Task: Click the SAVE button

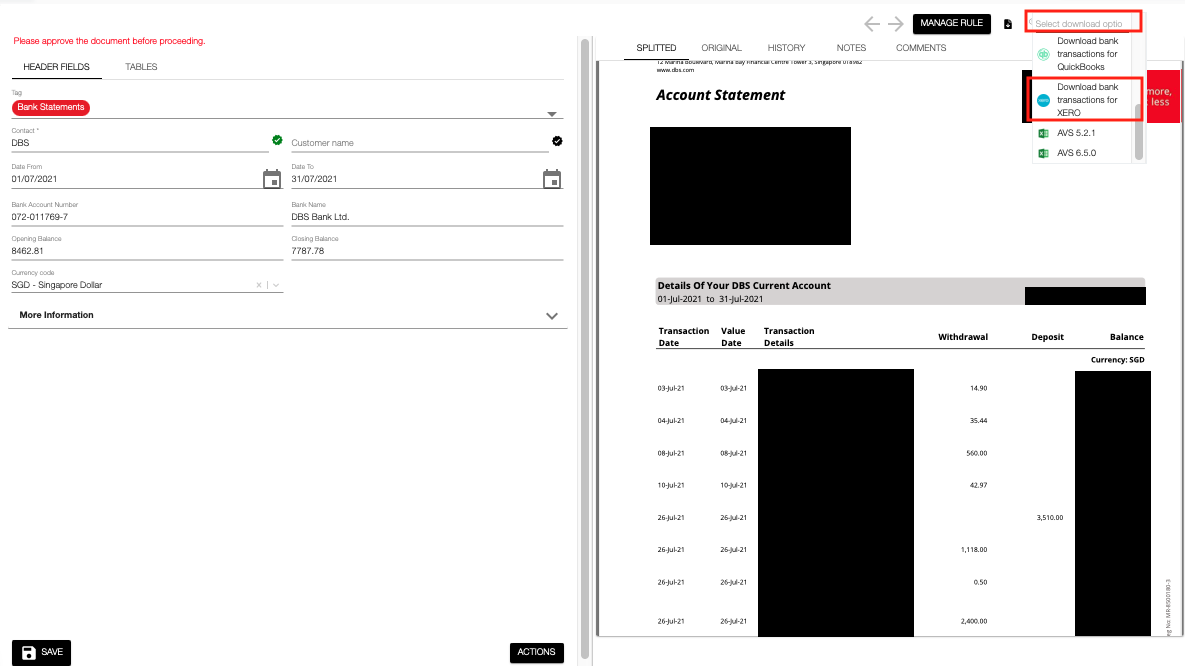Action: [42, 652]
